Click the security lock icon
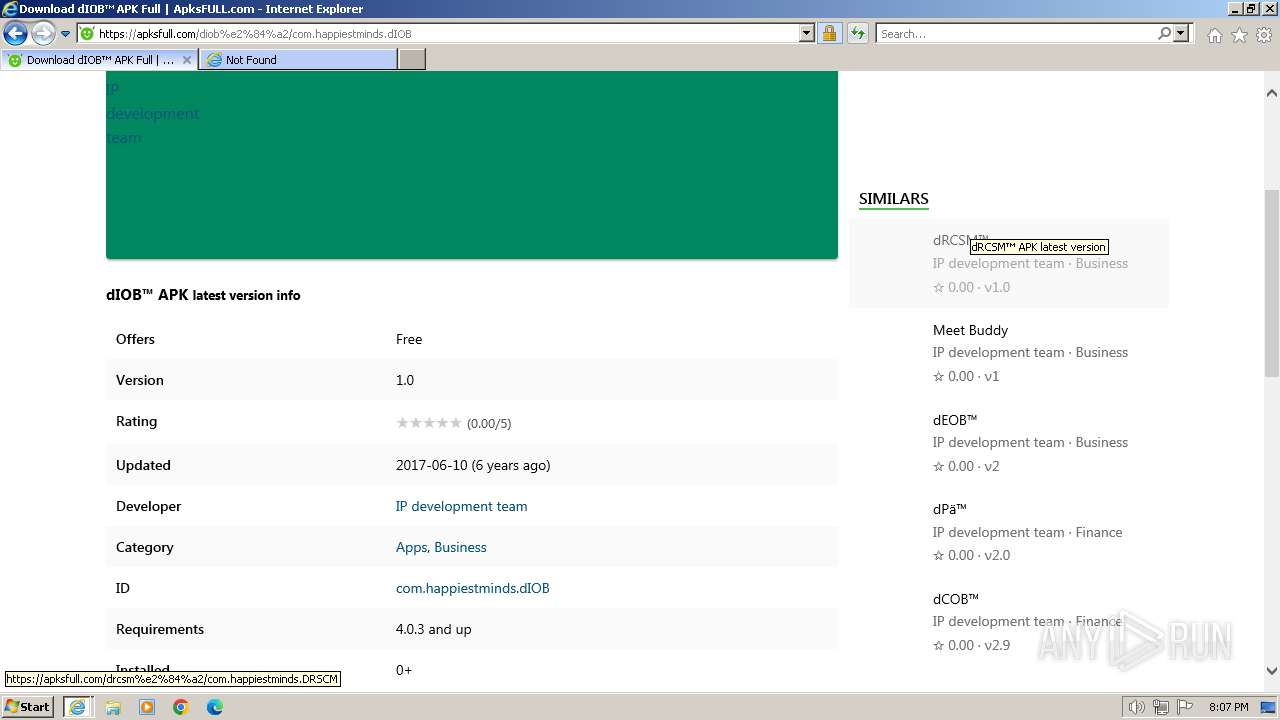This screenshot has width=1280, height=720. click(829, 34)
